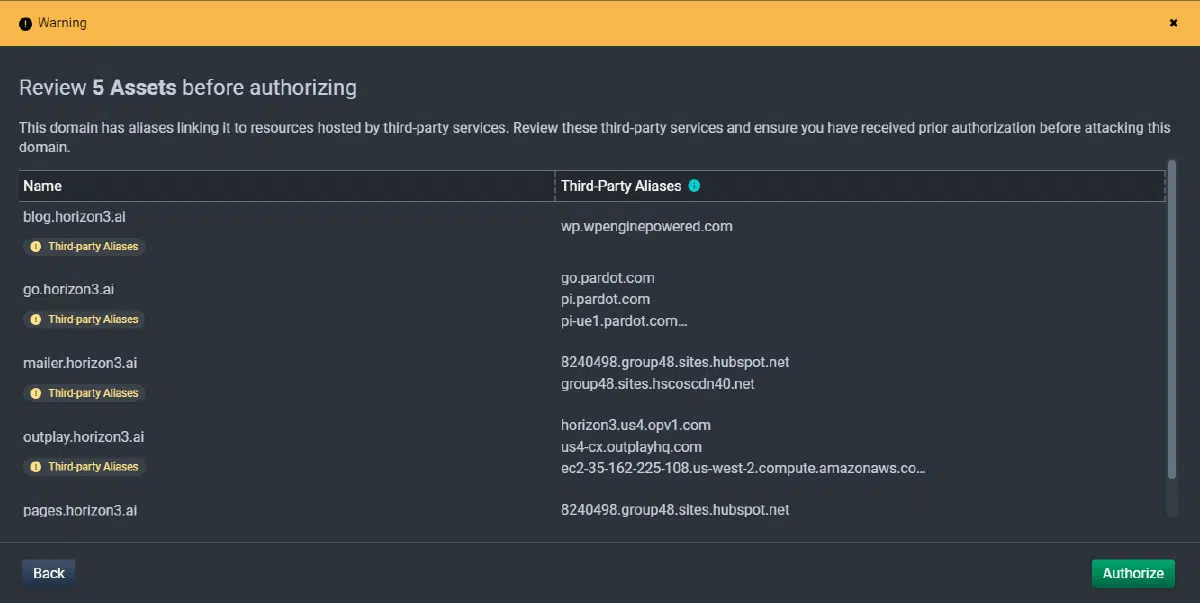Viewport: 1200px width, 603px height.
Task: Click the third-party authorization description paragraph
Action: 594,137
